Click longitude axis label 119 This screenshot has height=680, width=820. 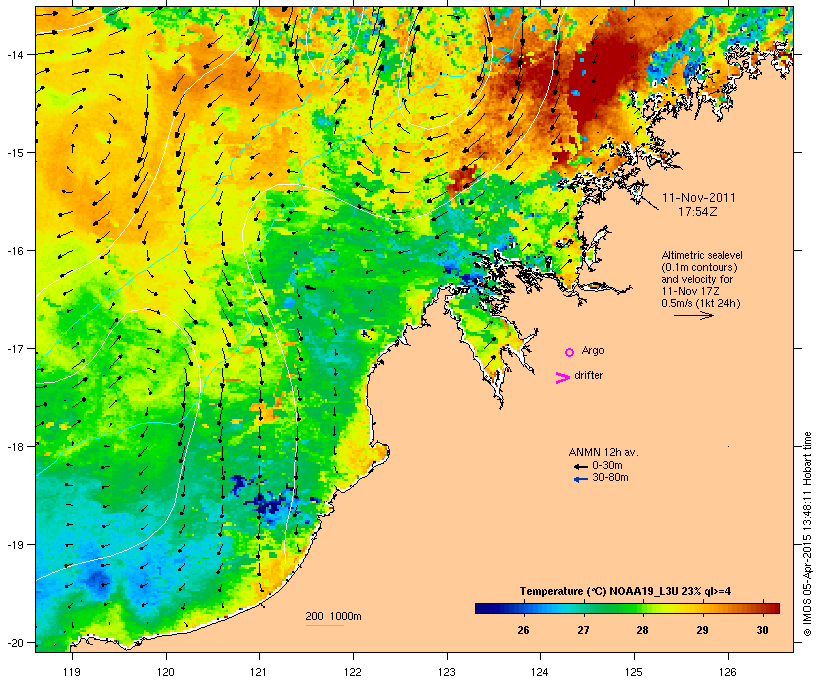72,672
